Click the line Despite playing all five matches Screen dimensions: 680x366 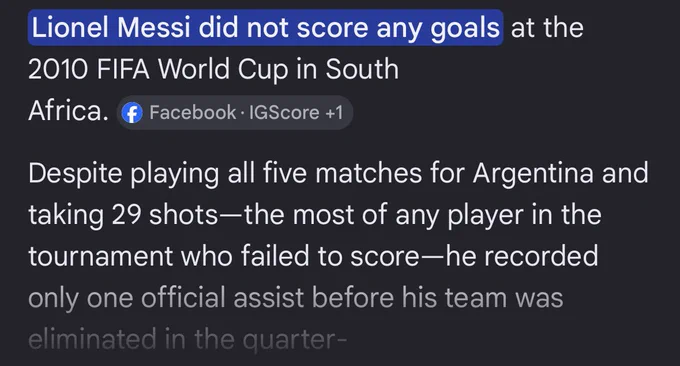[x=225, y=174]
